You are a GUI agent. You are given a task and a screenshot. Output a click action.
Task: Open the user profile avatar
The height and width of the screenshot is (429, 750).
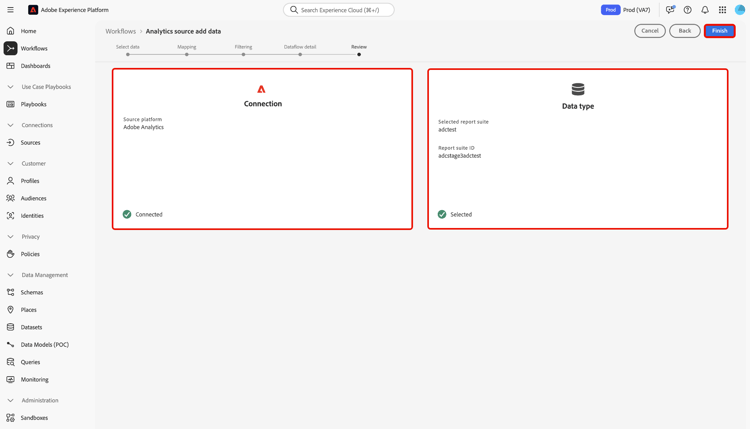click(740, 10)
